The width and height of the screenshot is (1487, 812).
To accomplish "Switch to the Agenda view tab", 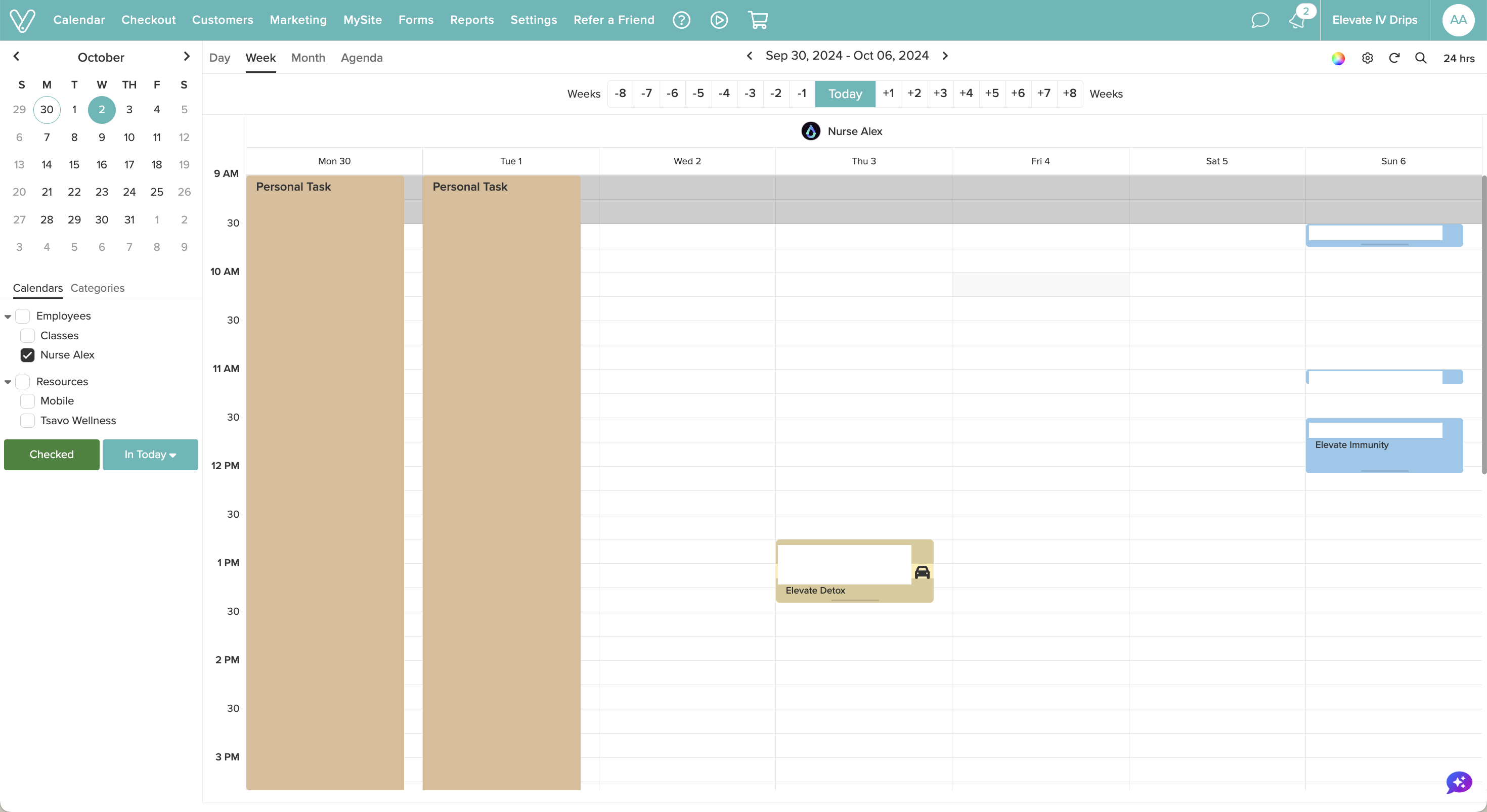I will point(361,58).
